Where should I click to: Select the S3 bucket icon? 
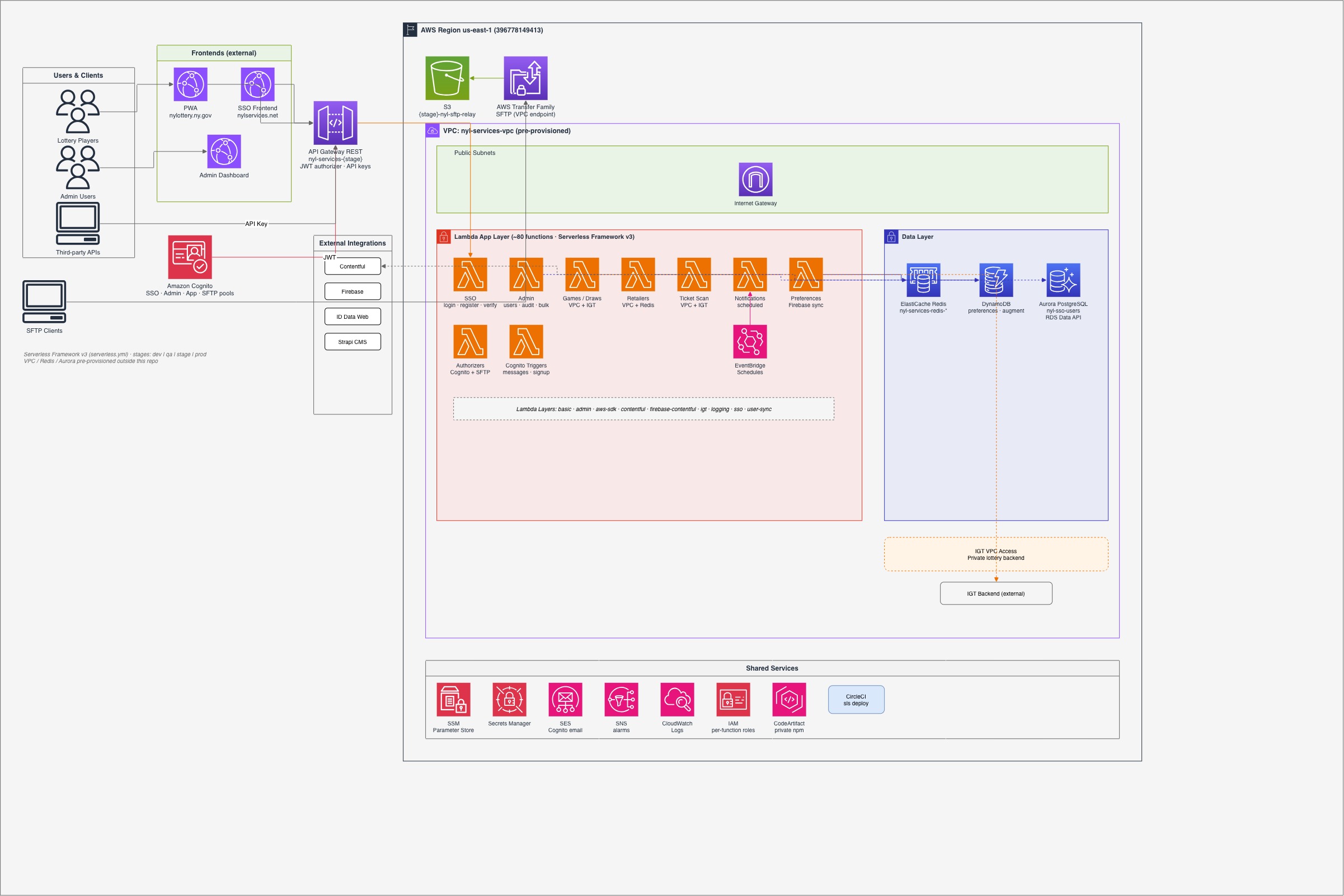click(447, 78)
